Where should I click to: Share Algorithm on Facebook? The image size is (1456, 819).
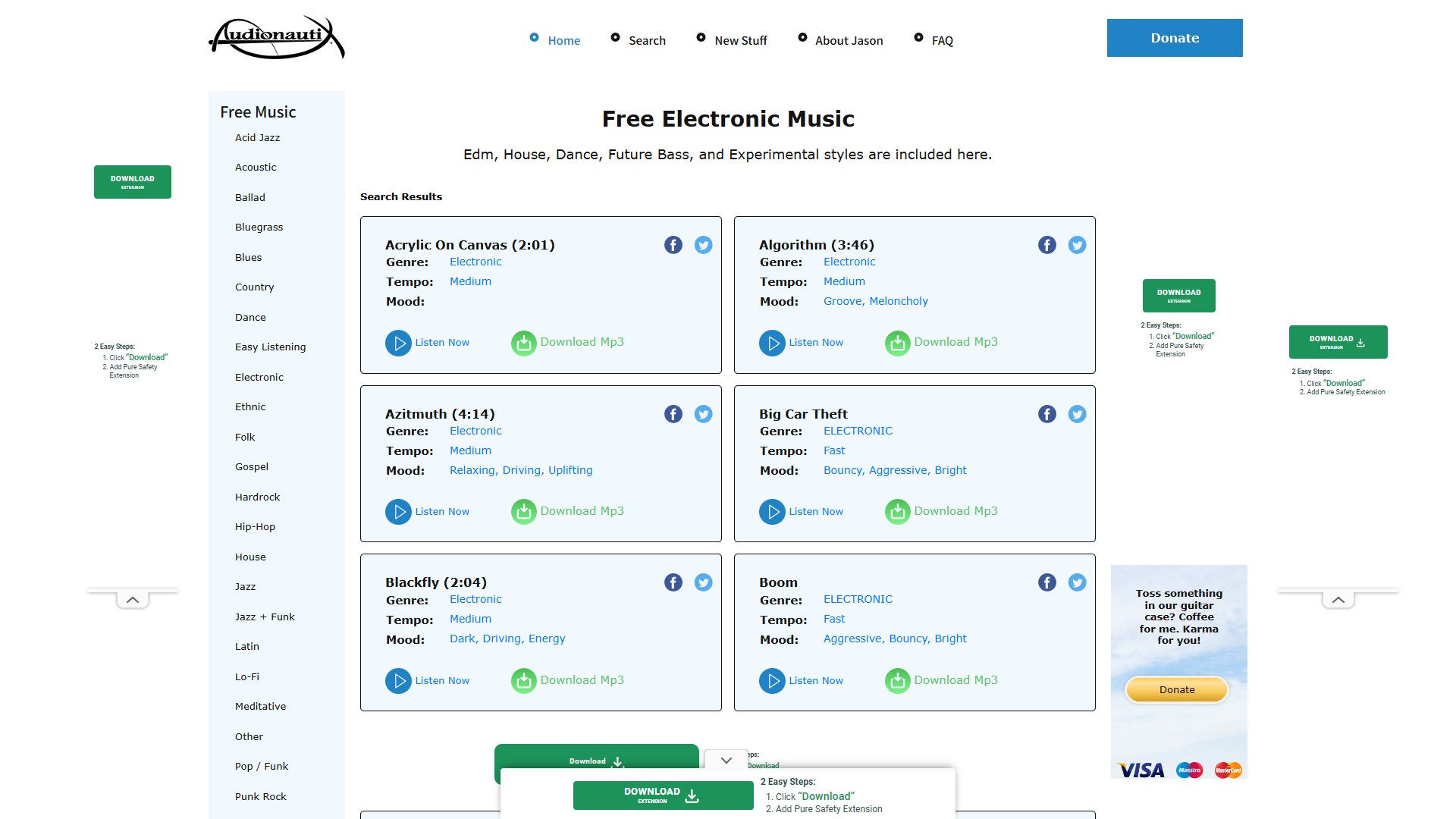pyautogui.click(x=1047, y=245)
